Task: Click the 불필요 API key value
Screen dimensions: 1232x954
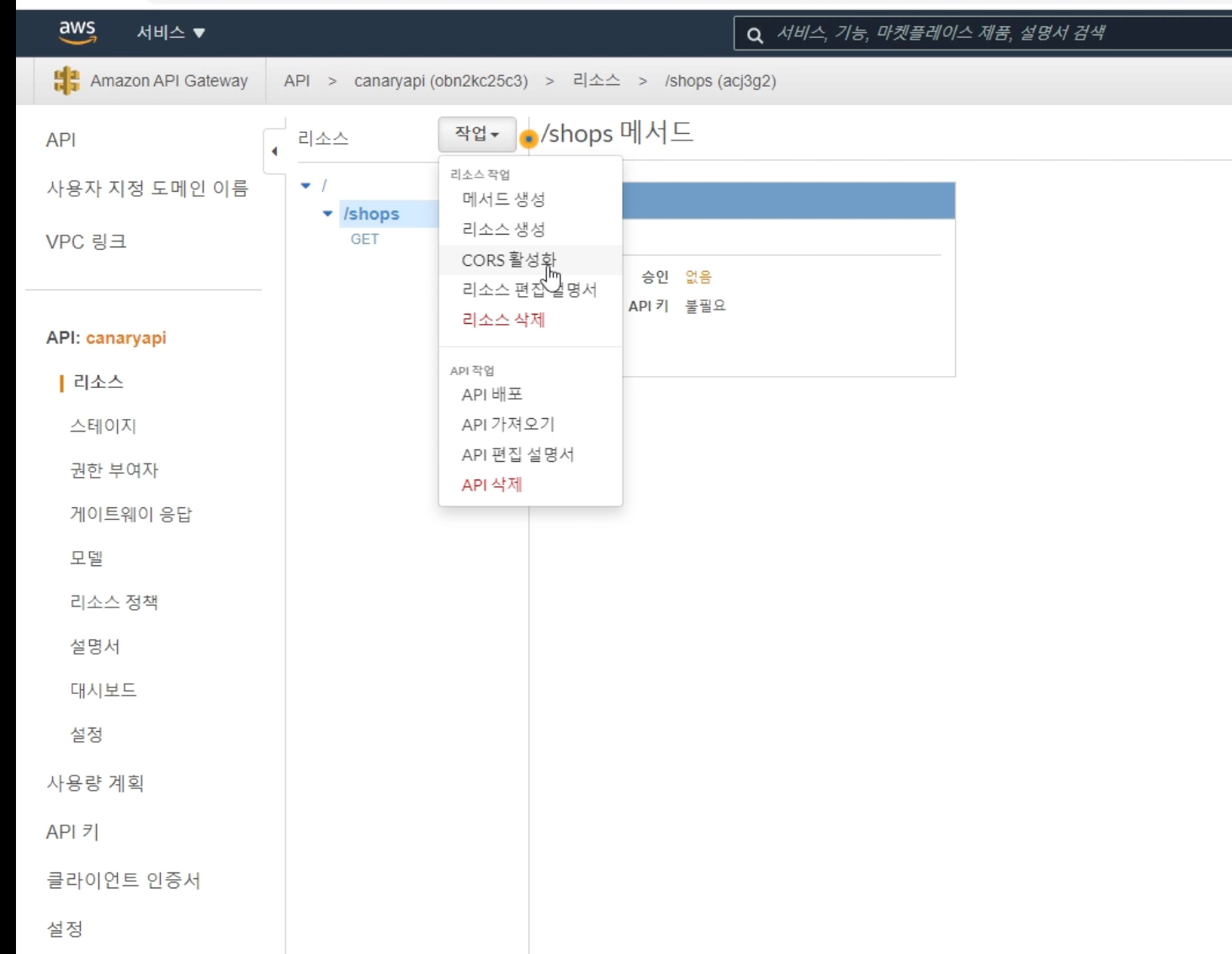Action: pos(705,305)
